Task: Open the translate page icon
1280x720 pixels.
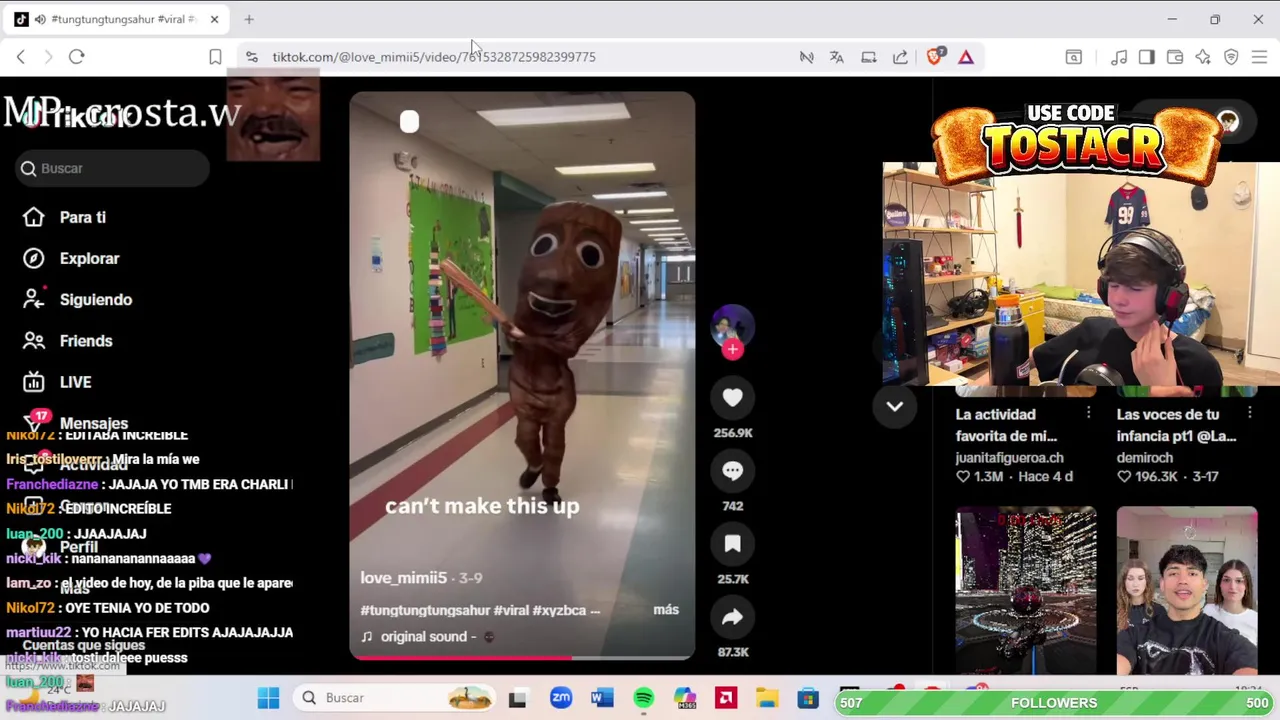Action: (x=837, y=57)
